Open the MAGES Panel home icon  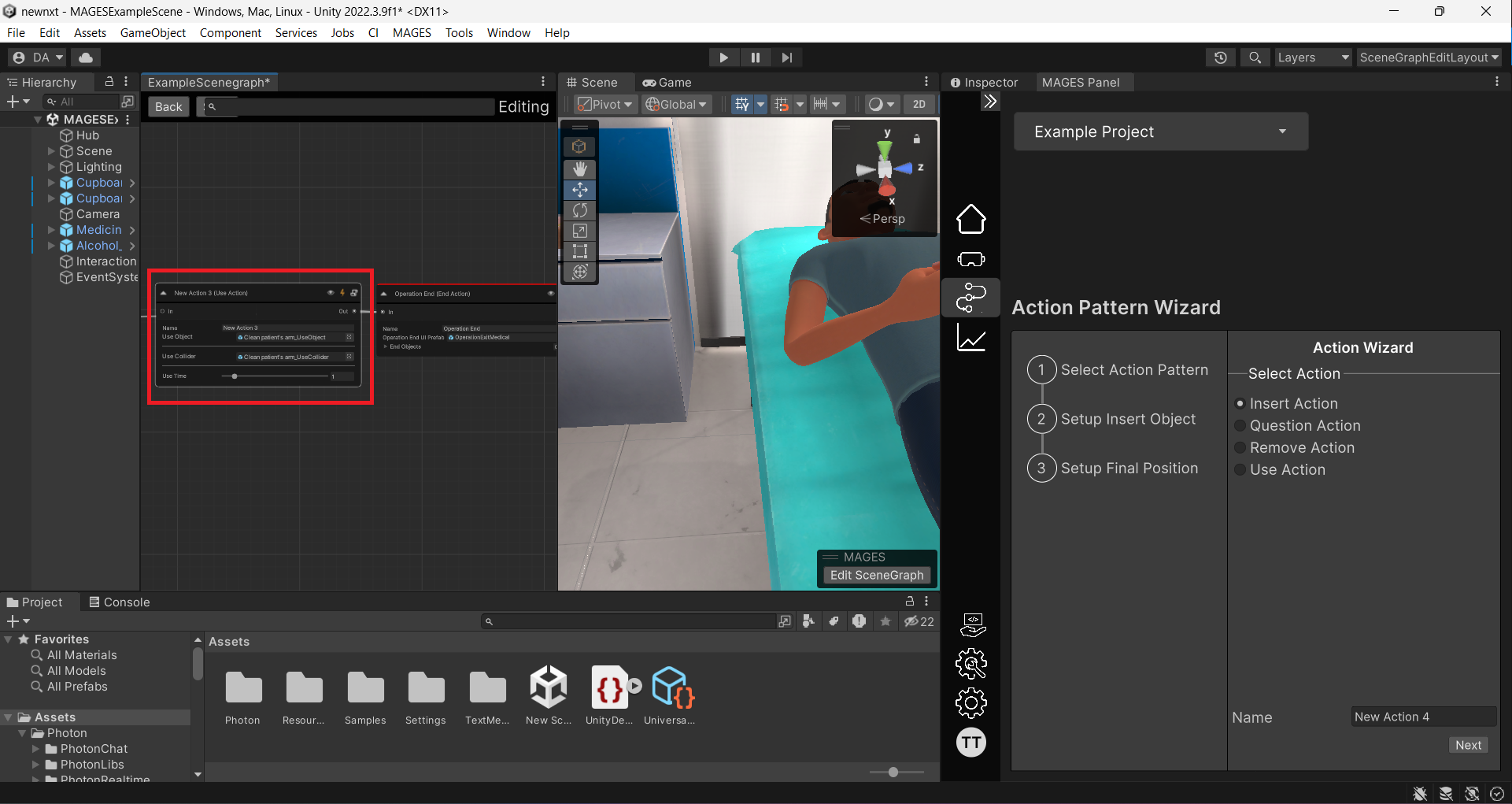(970, 219)
